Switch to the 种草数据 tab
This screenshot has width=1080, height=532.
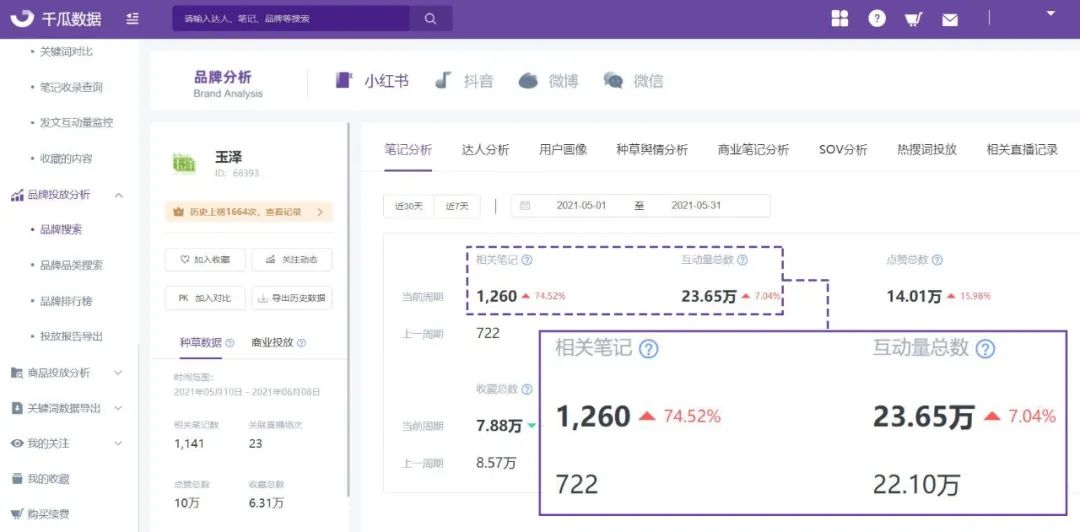(x=201, y=342)
